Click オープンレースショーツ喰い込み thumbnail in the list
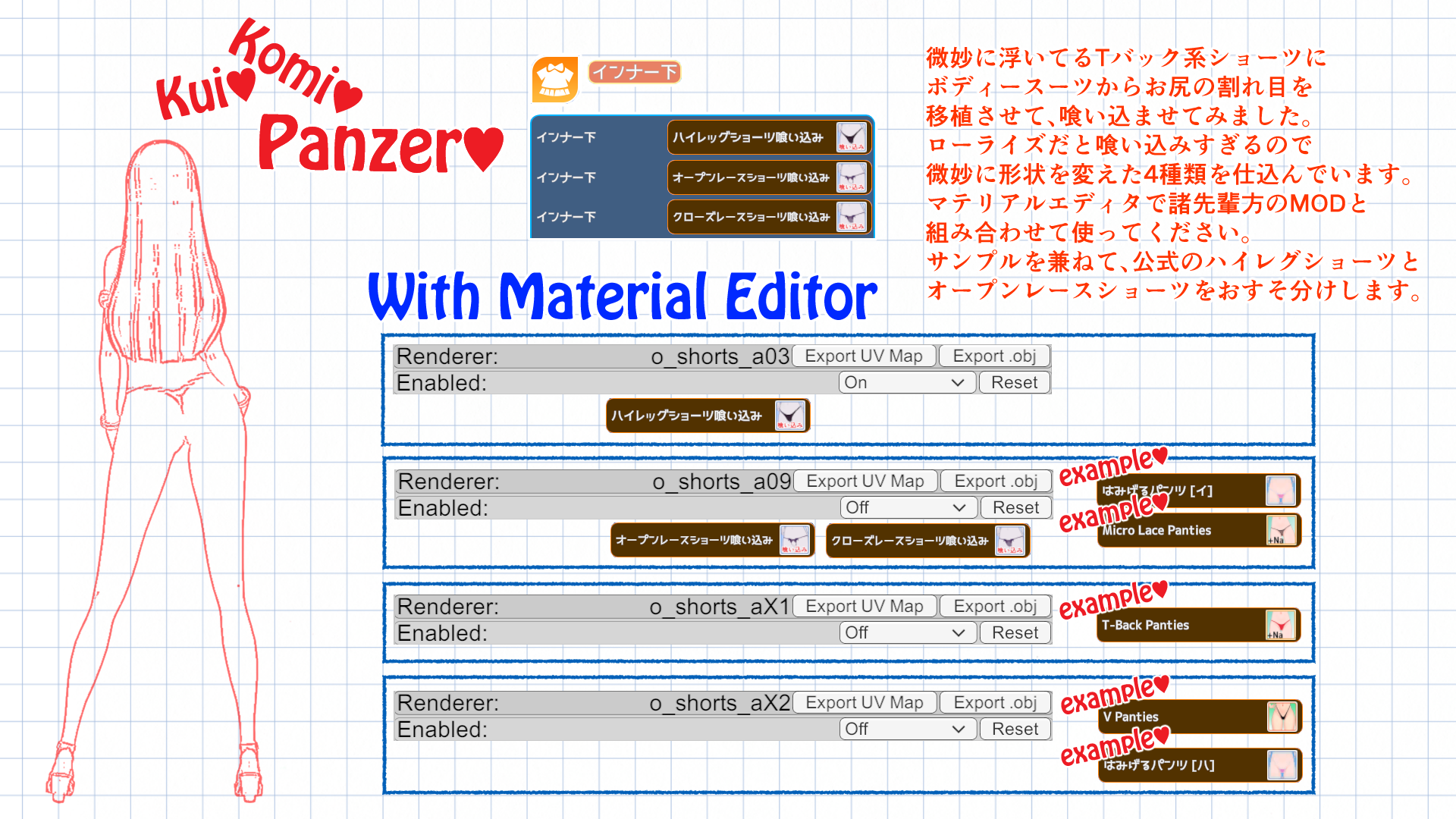 click(852, 177)
